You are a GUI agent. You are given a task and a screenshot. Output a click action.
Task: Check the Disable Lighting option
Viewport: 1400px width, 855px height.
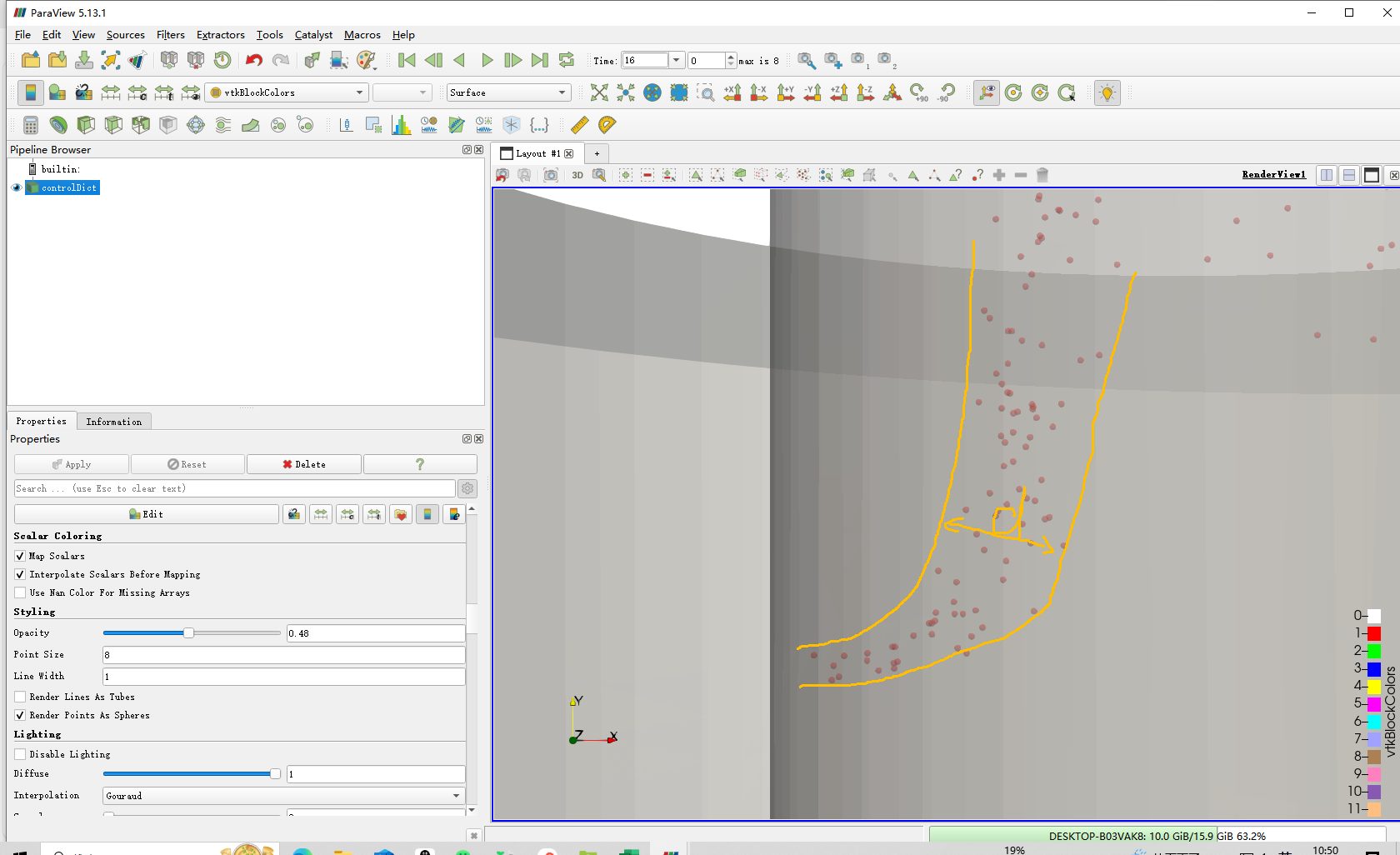[x=20, y=754]
